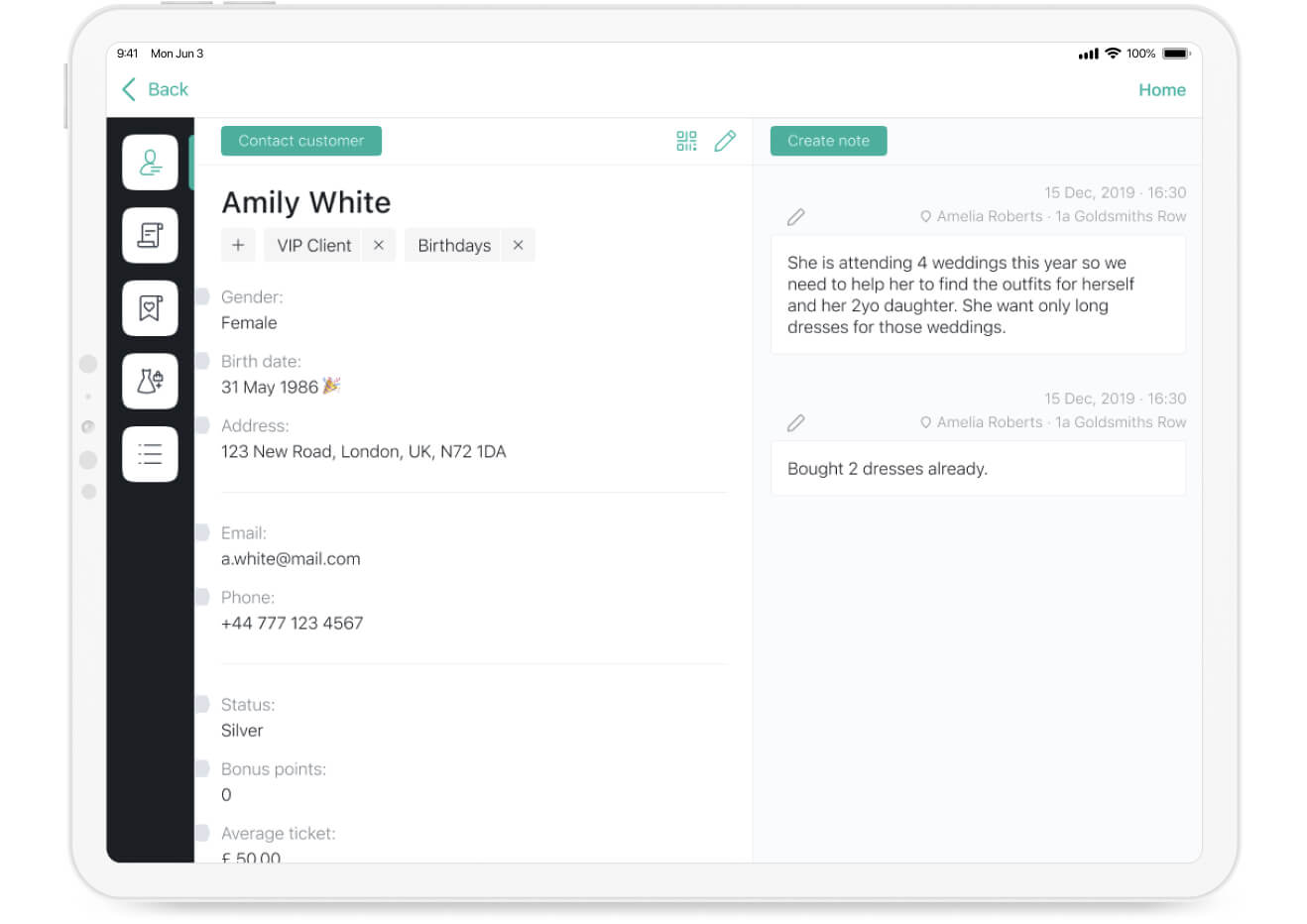
Task: Tap the email a.white@mail.com
Action: tap(291, 559)
